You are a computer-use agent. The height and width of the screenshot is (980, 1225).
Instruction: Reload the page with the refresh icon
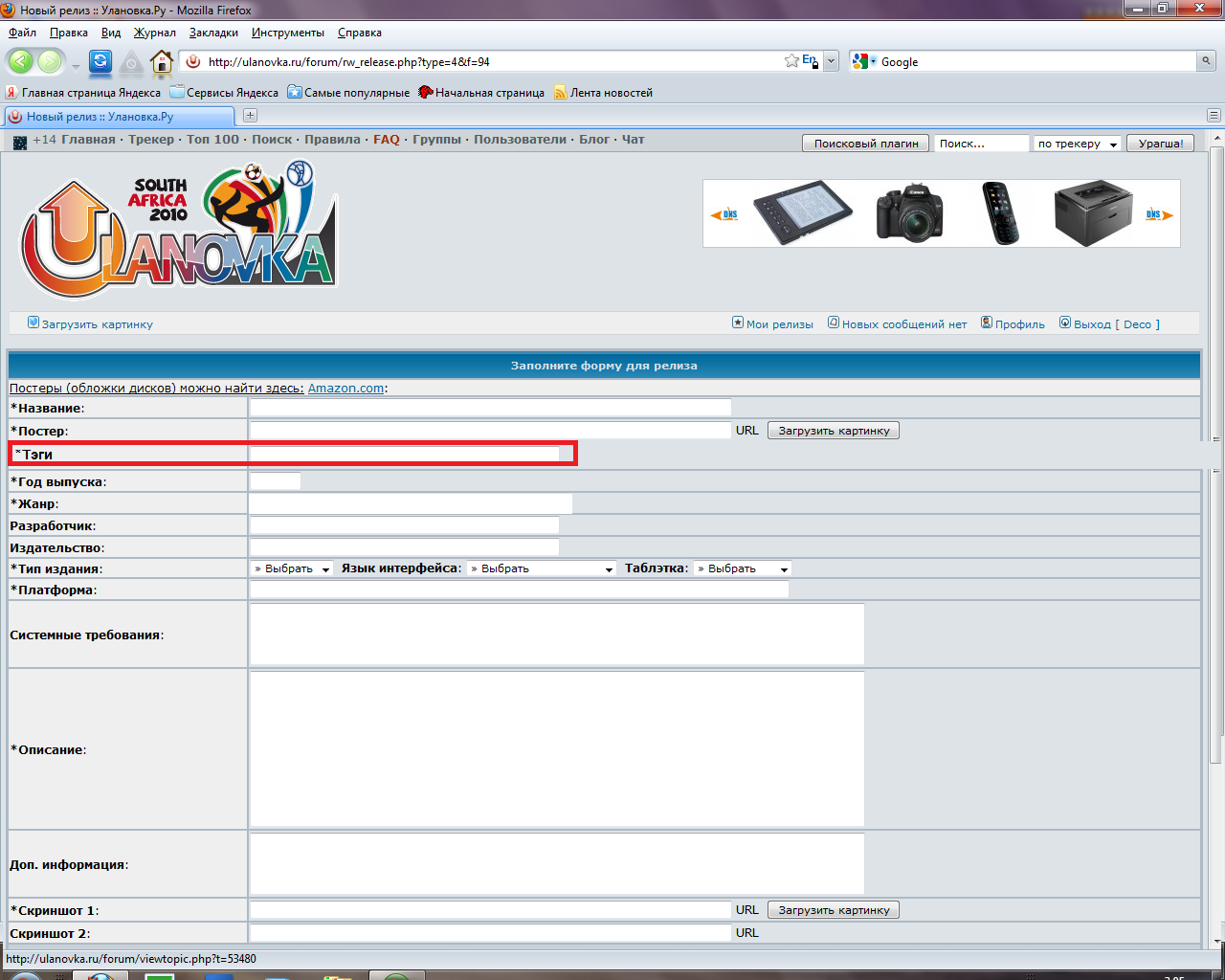[x=100, y=62]
